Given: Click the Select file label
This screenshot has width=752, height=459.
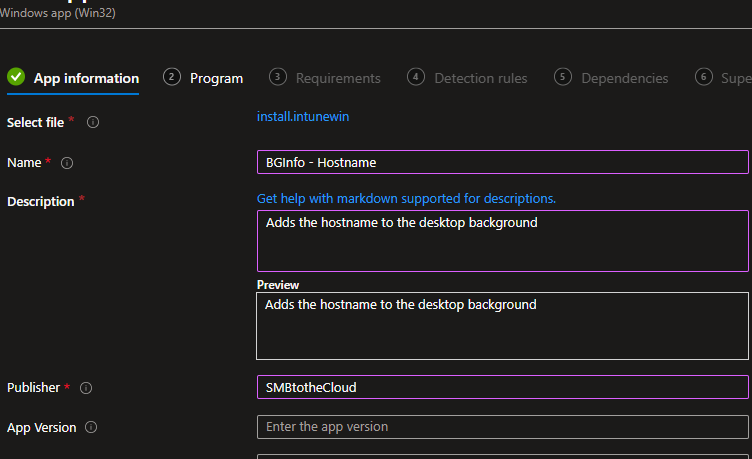Looking at the screenshot, I should point(36,122).
